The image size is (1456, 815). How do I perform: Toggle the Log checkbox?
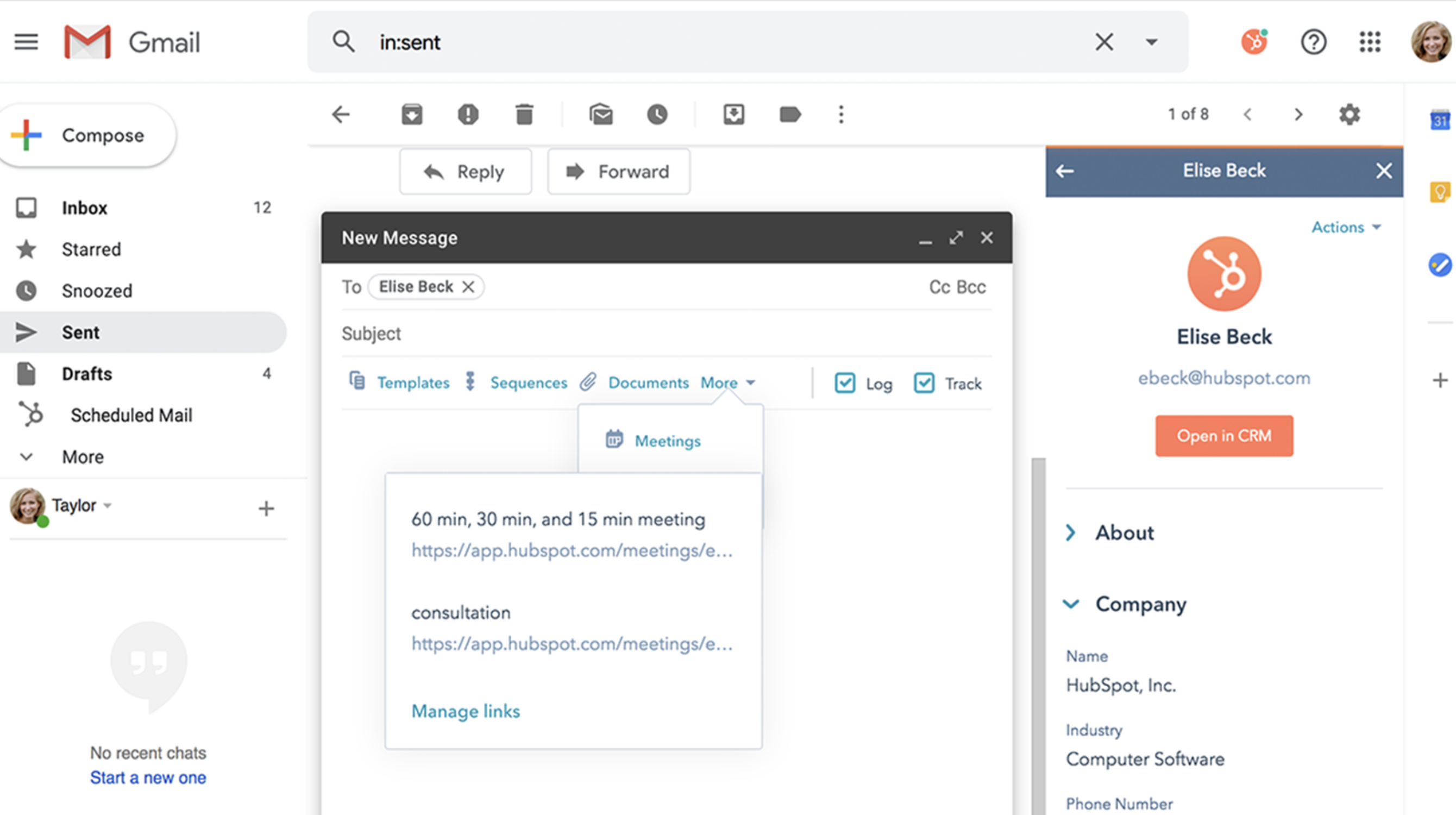tap(845, 383)
